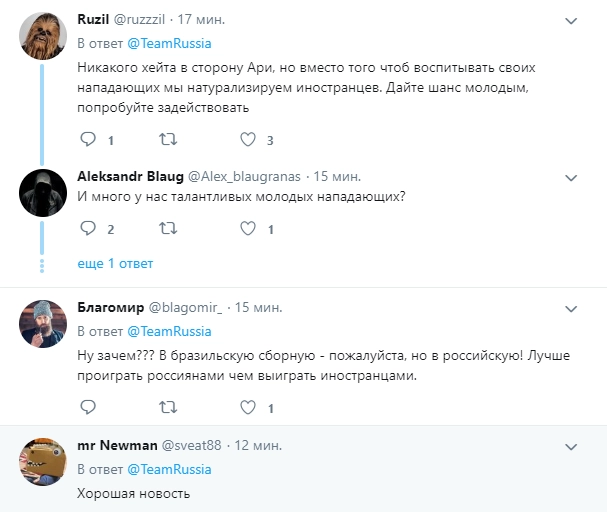Like Благомир's tweet

click(x=247, y=407)
